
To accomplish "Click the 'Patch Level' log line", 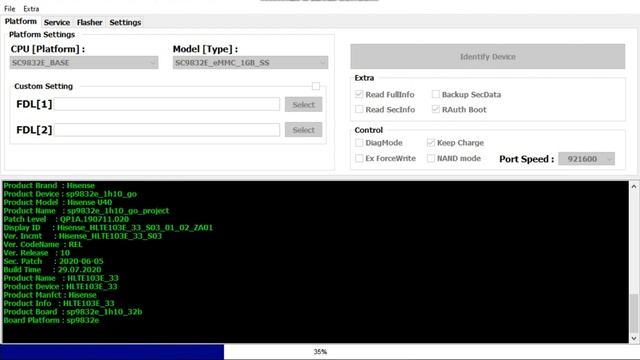I will tap(66, 219).
